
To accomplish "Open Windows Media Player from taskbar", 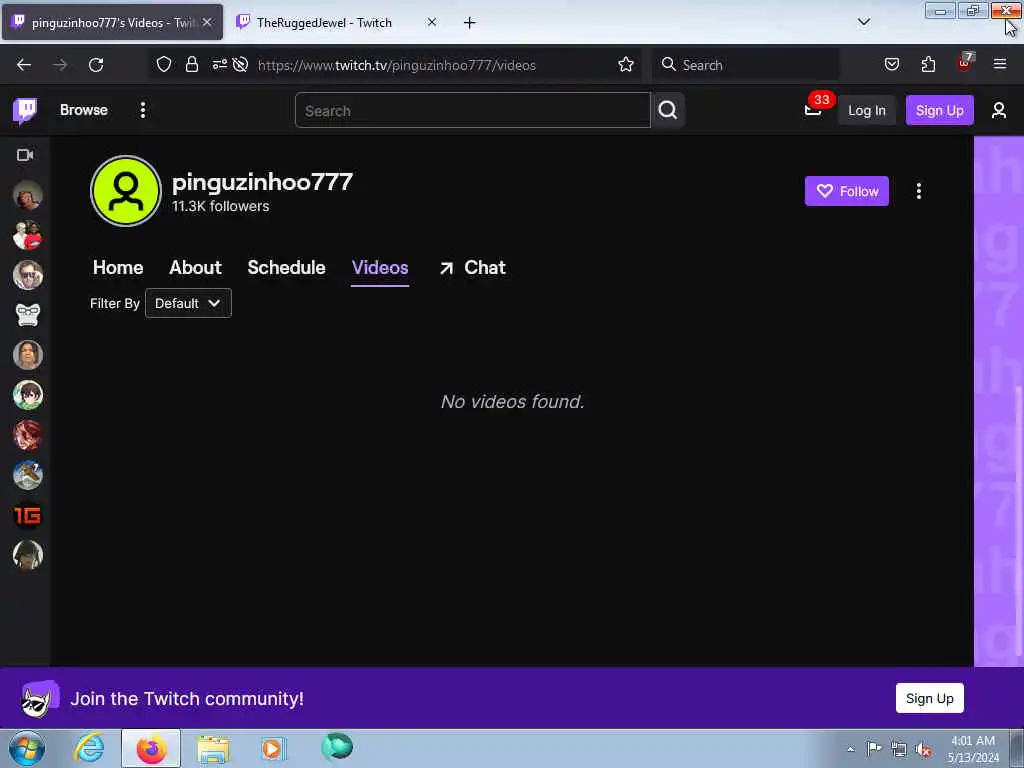I will [273, 748].
